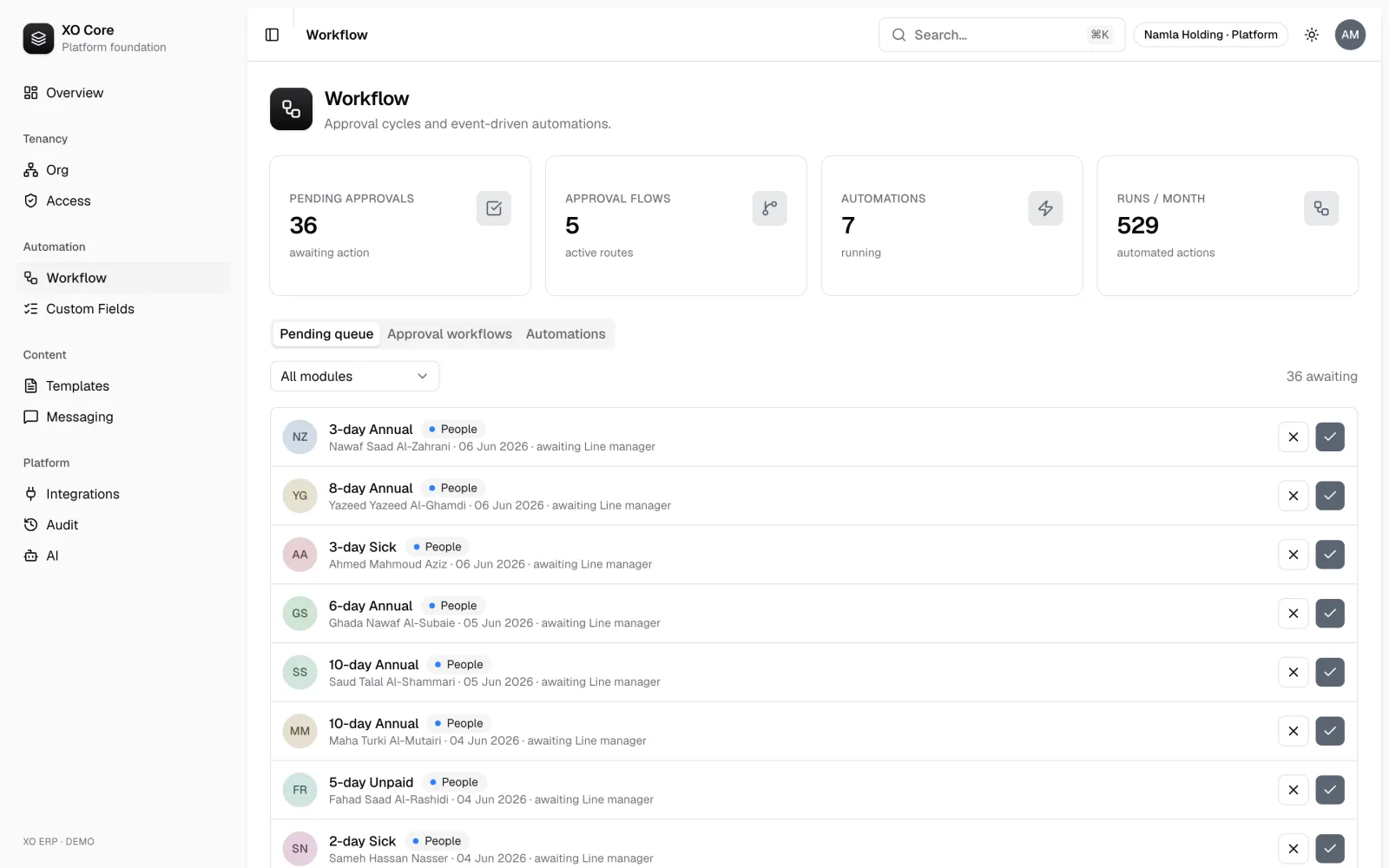Click the SS avatar for Saud Al-Shammari
1389x868 pixels.
[x=300, y=673]
